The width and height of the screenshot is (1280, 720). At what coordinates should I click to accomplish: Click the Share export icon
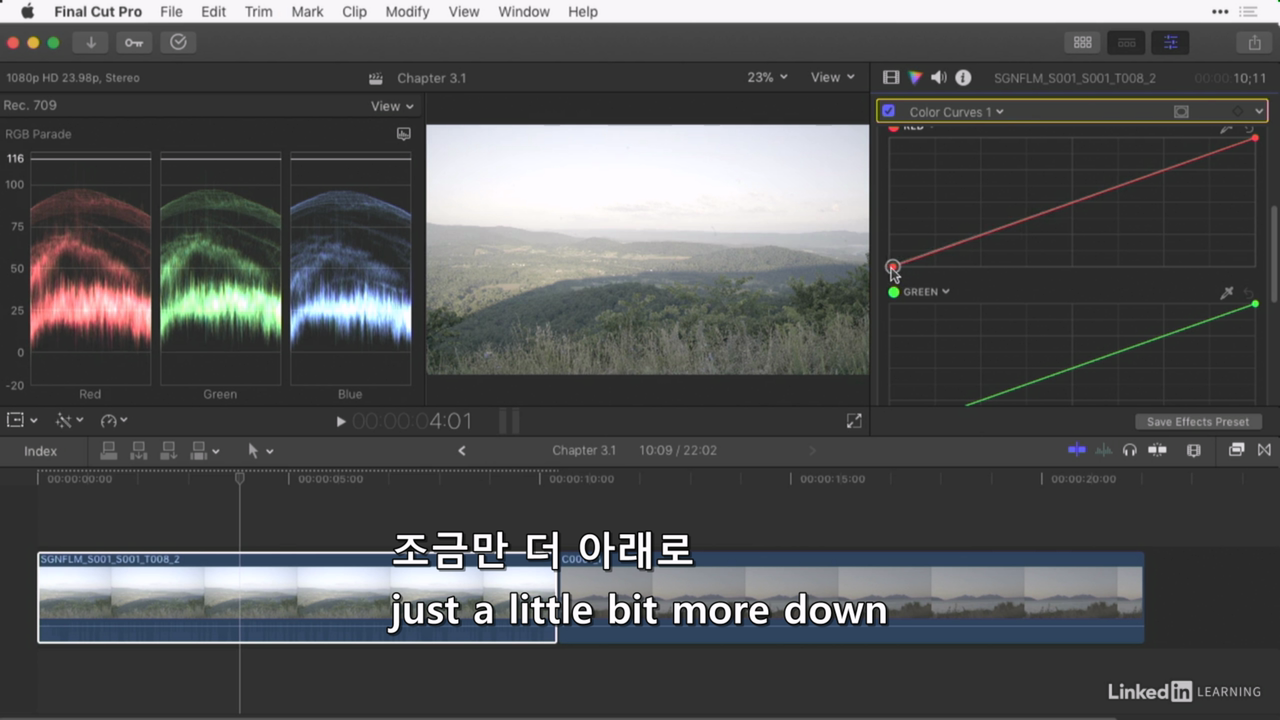(1254, 43)
